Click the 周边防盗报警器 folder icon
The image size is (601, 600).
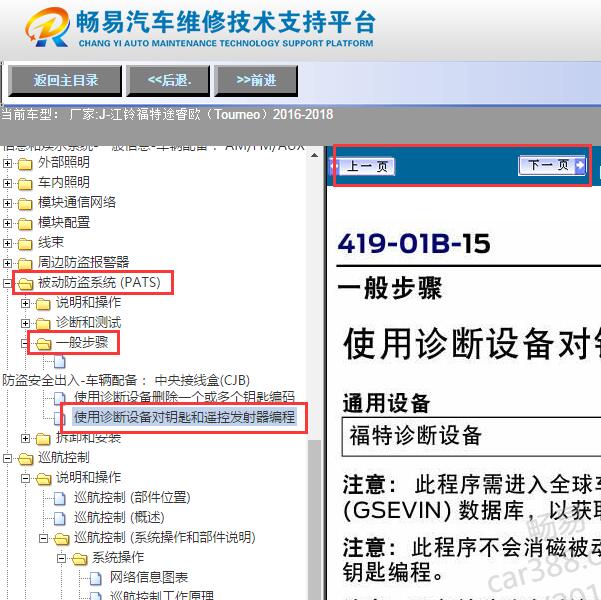(x=25, y=264)
